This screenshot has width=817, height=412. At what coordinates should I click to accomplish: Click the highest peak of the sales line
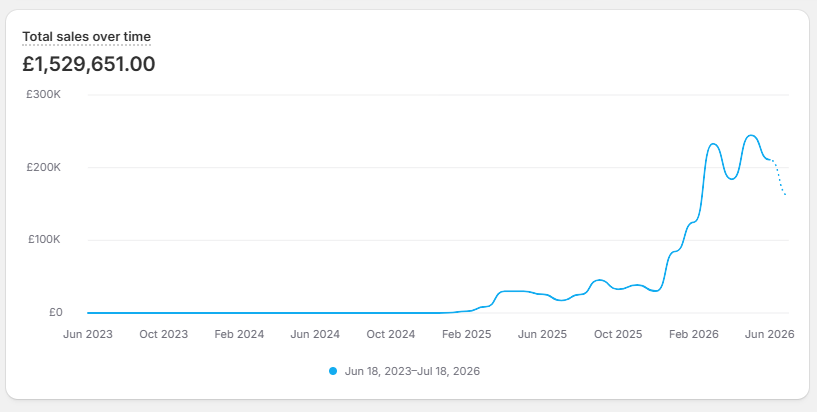(751, 135)
